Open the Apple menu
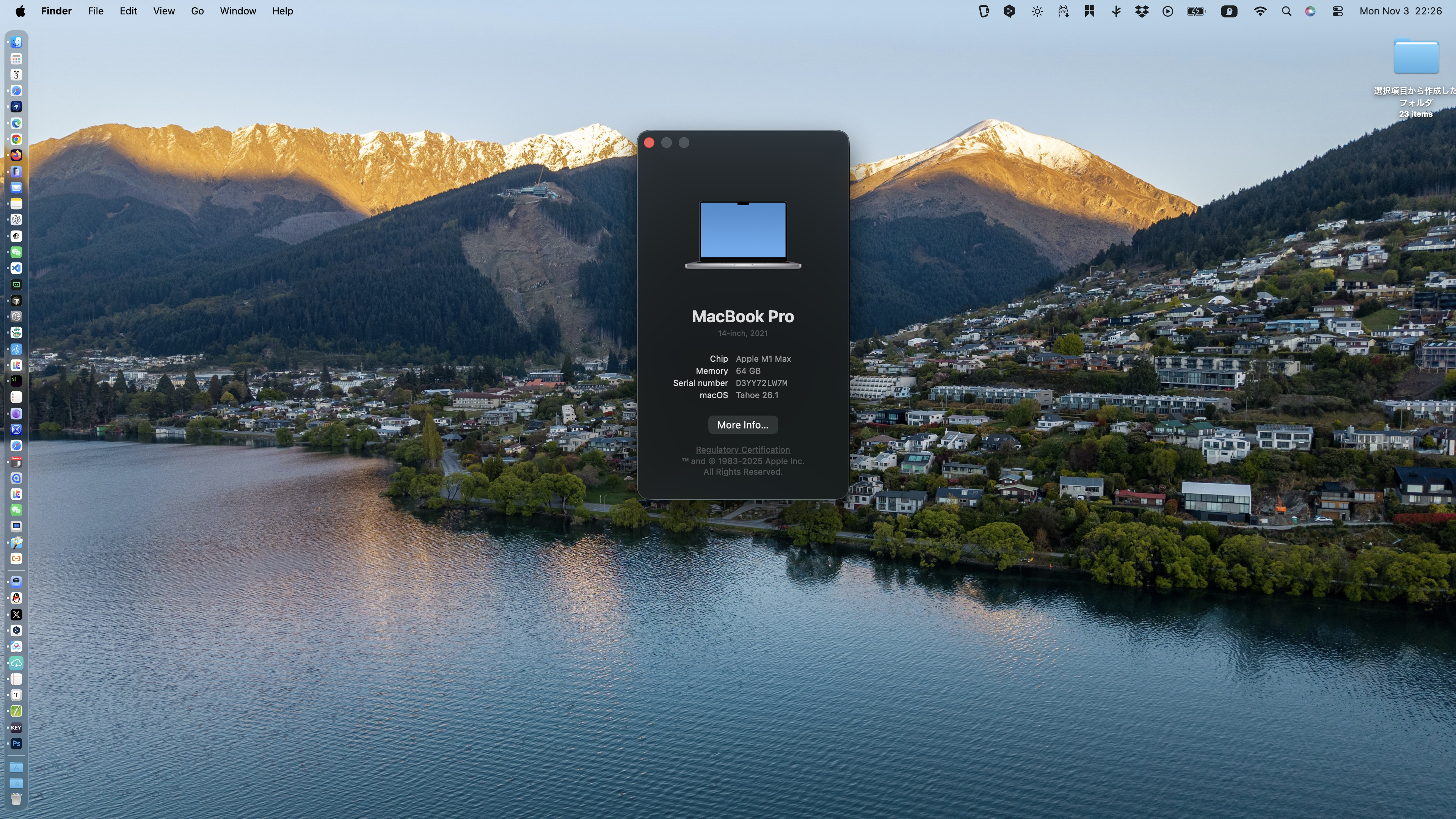Viewport: 1456px width, 819px height. coord(20,11)
